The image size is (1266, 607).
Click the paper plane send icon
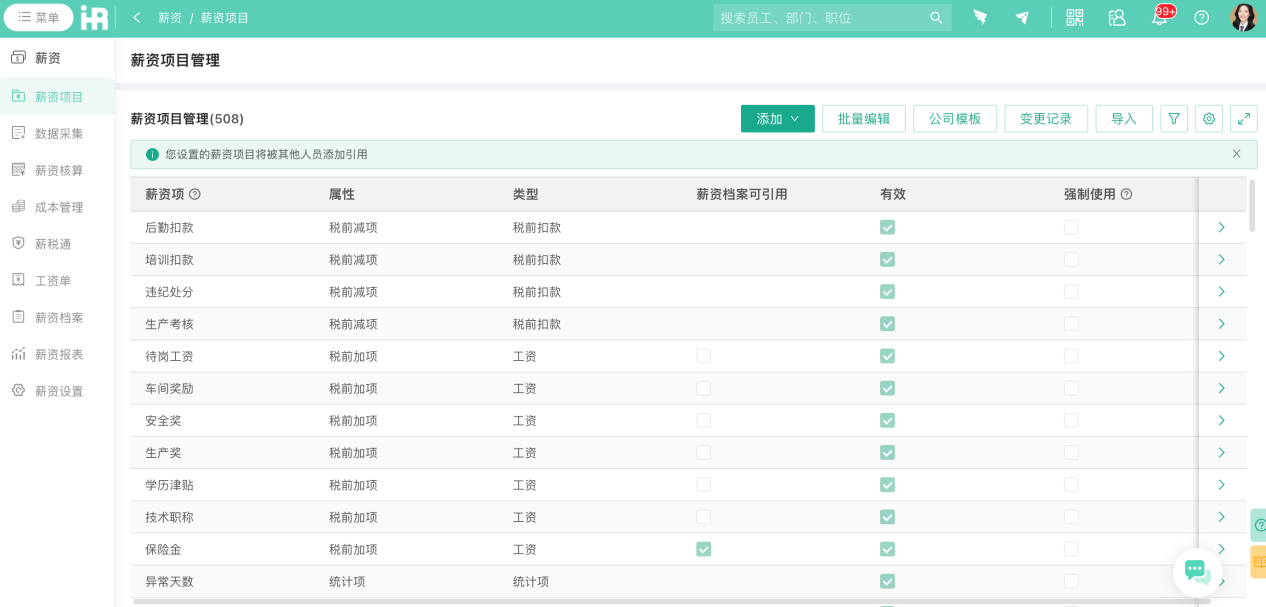click(x=1022, y=17)
